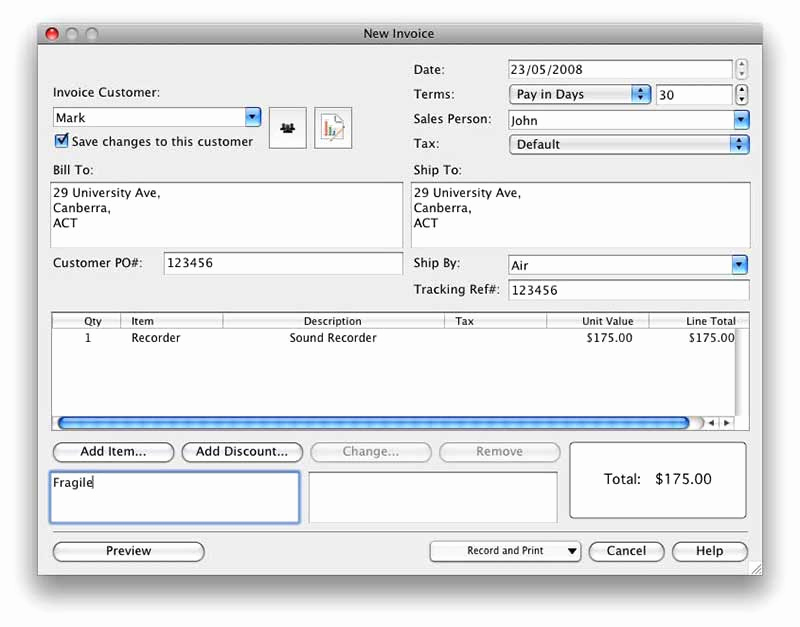The height and width of the screenshot is (627, 800).
Task: Click the empty second notes box
Action: tap(433, 497)
